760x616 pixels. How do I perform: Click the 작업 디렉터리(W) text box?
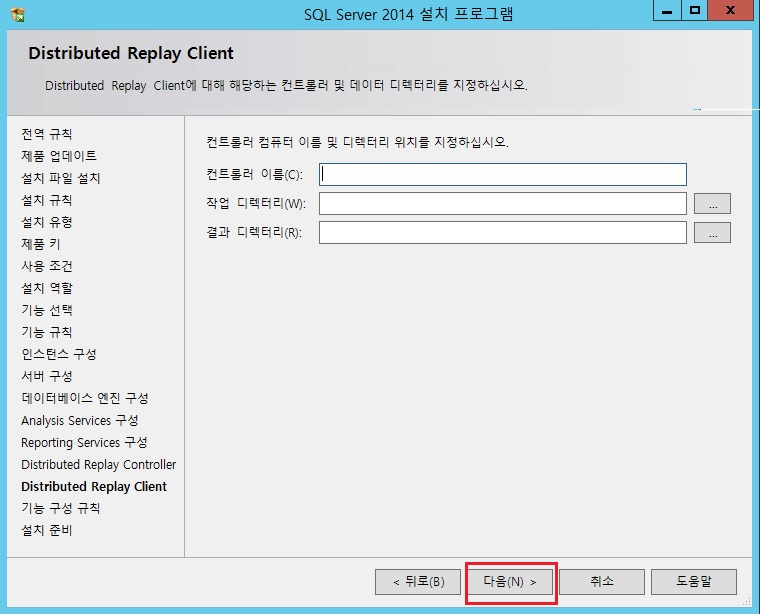503,204
